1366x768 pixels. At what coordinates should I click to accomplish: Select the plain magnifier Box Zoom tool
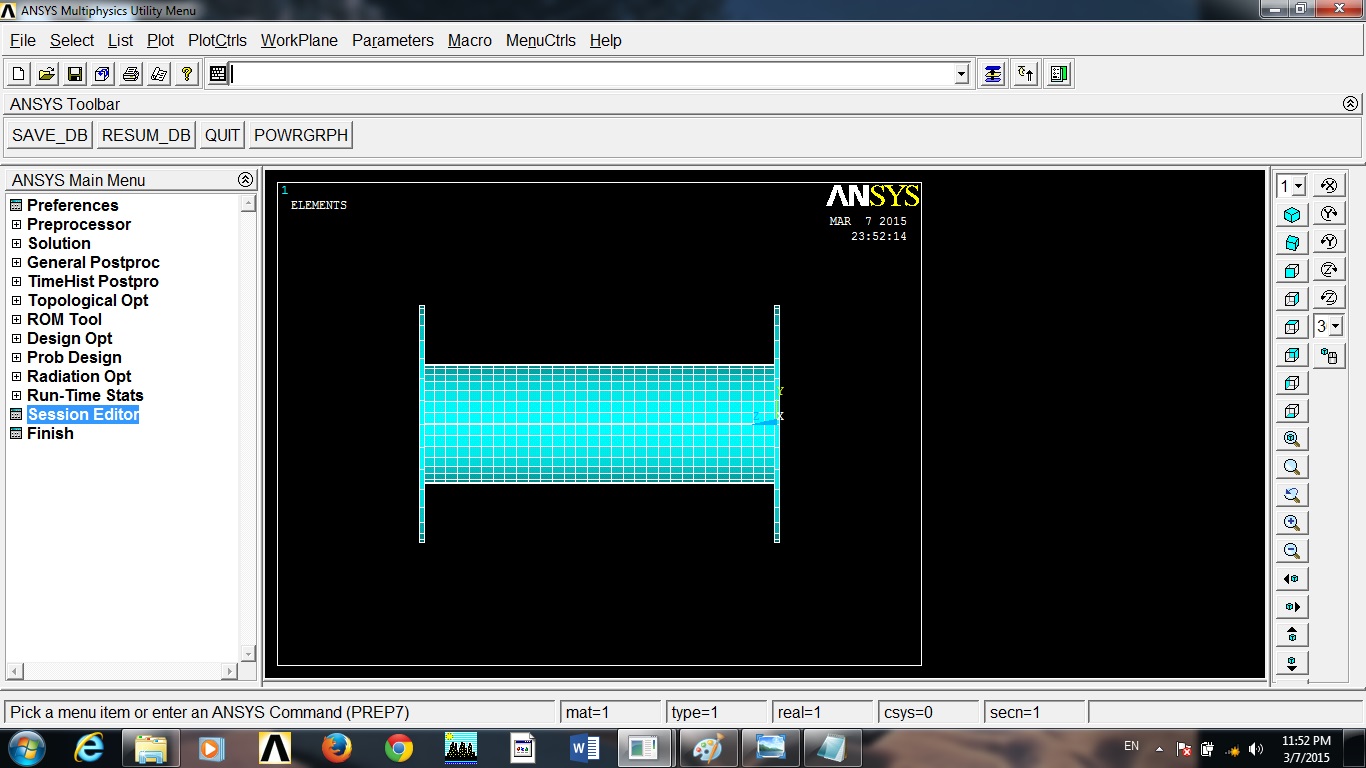[1292, 467]
